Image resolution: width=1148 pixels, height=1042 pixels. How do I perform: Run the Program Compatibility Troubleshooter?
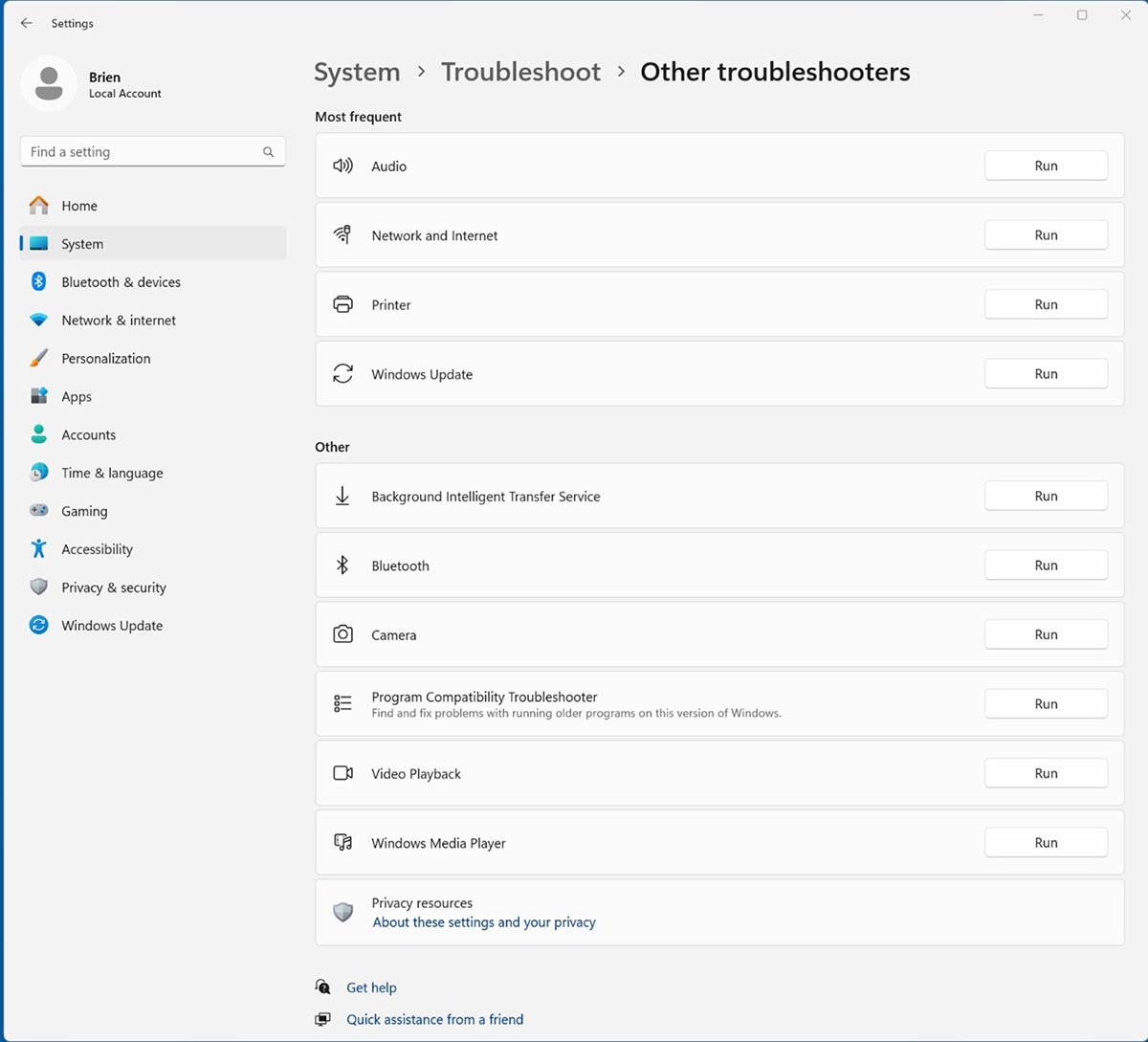(1046, 704)
